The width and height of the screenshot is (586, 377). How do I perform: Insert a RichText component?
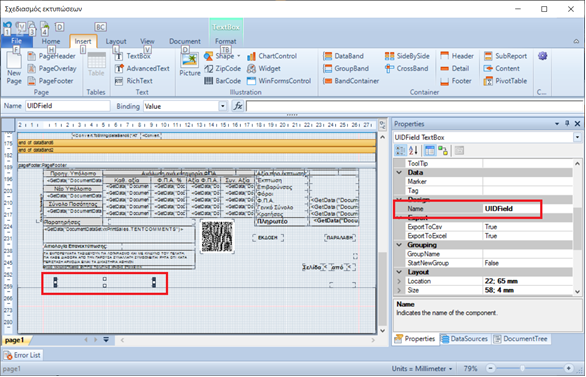click(x=133, y=81)
